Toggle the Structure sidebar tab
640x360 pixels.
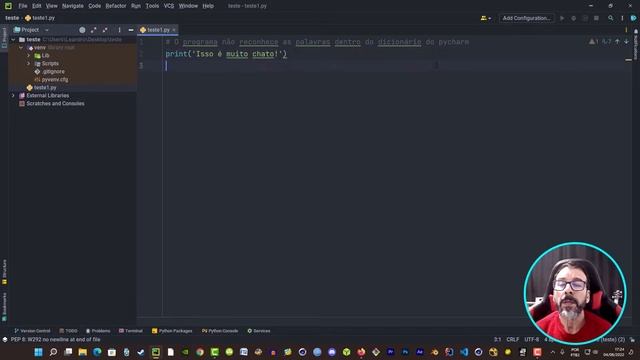[4, 271]
